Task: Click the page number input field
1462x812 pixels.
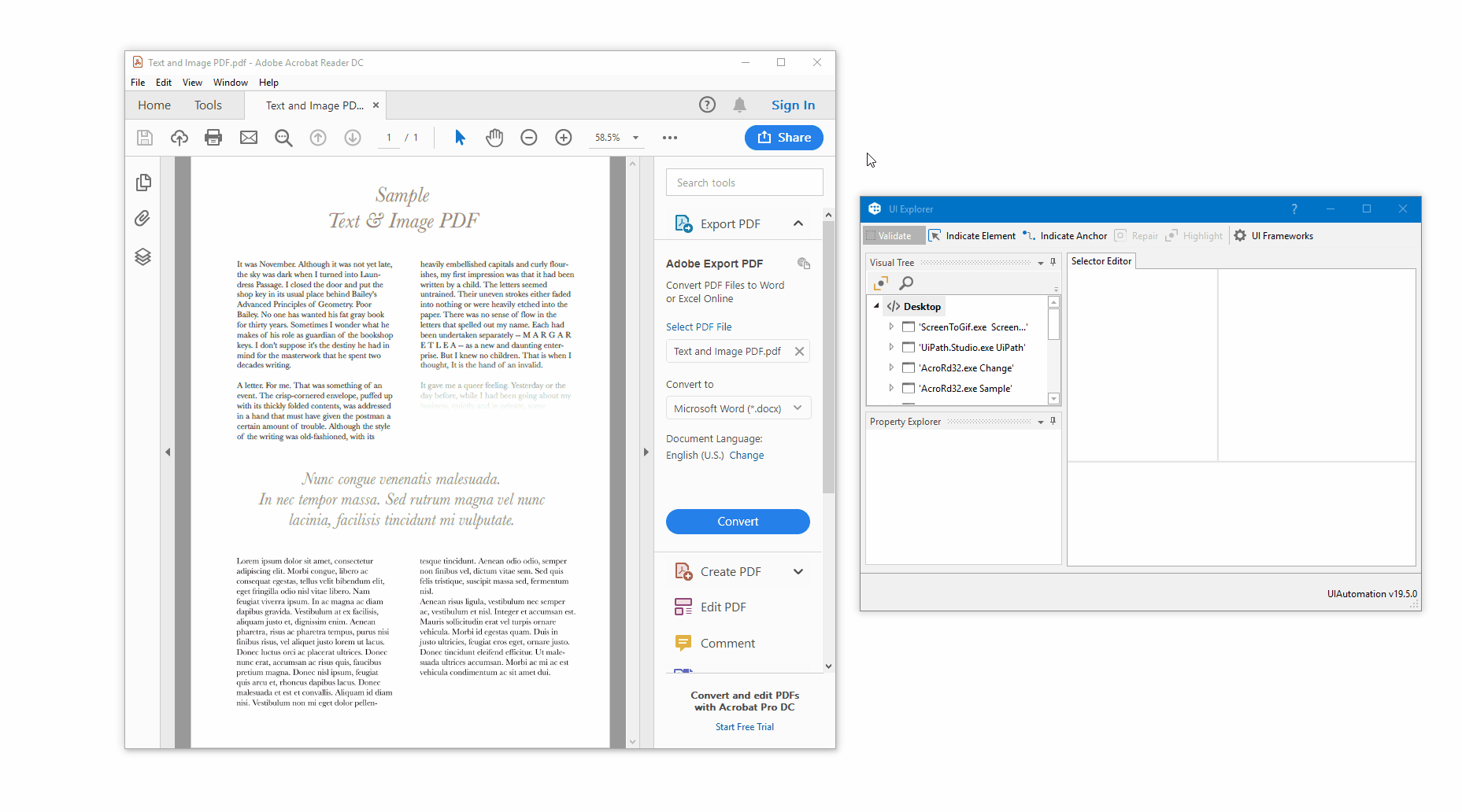Action: click(x=388, y=137)
